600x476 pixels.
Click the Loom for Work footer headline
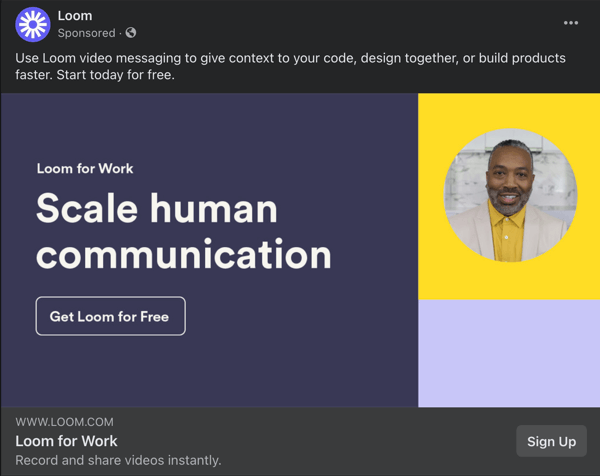(66, 441)
